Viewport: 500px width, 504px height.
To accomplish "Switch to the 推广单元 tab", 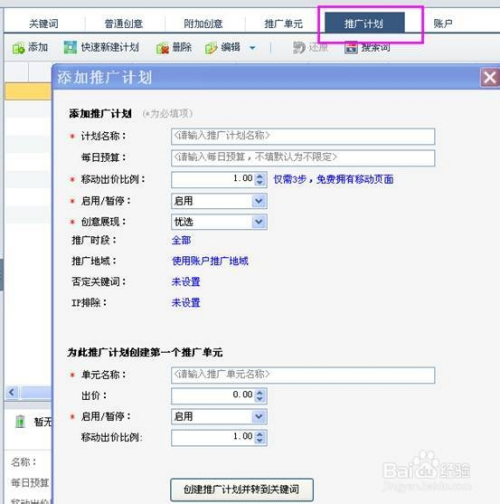I will [283, 24].
